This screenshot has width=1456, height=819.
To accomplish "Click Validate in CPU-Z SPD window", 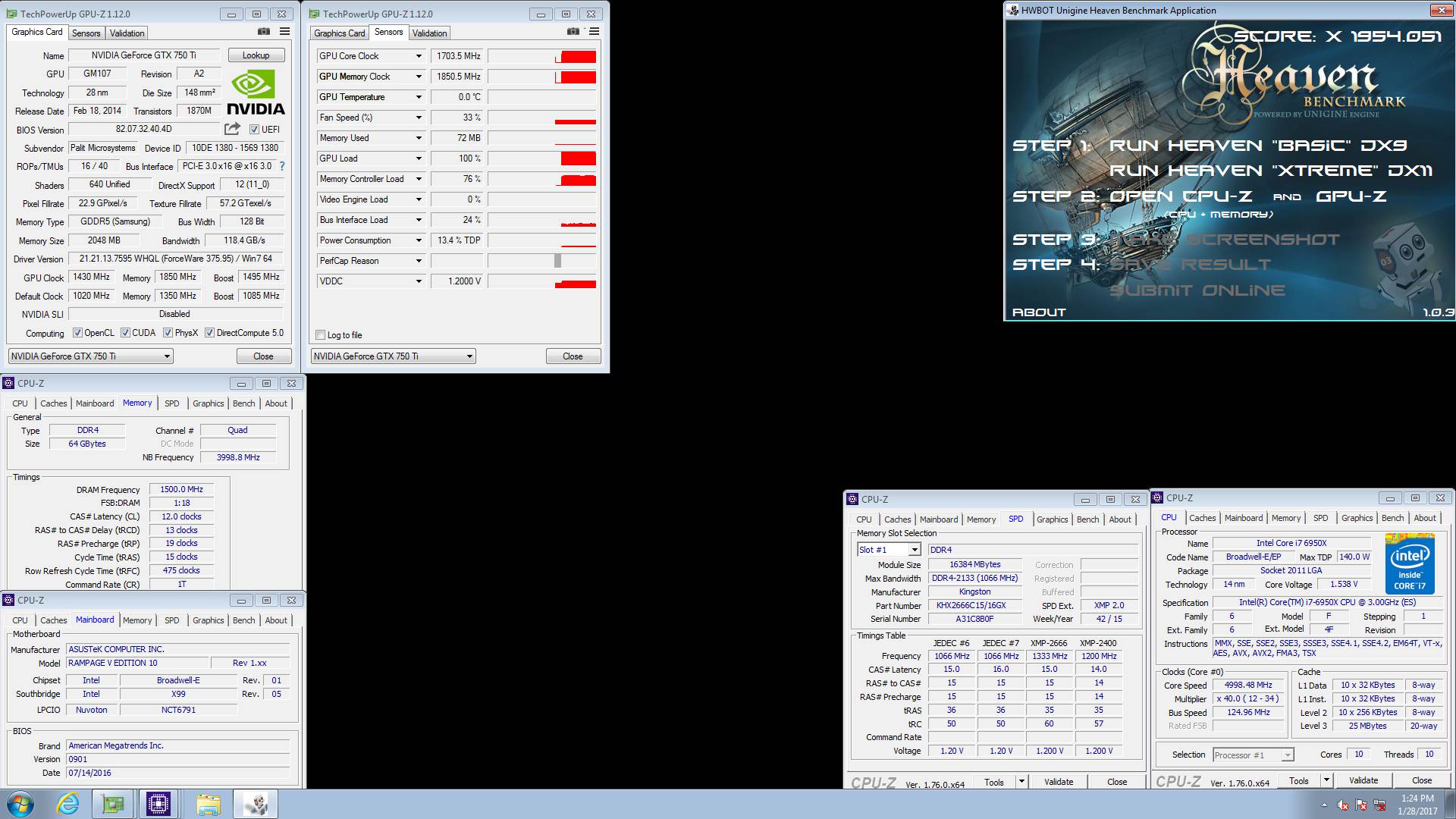I will coord(1058,781).
